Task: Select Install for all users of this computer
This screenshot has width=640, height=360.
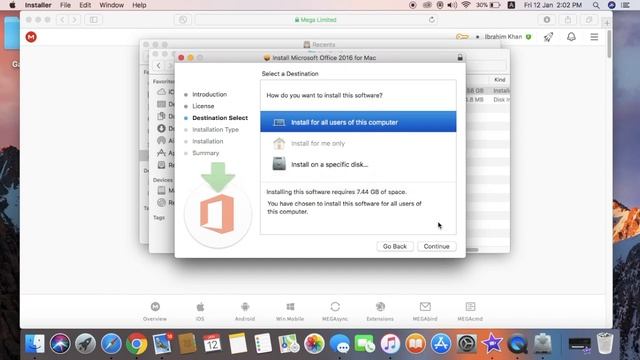Action: [x=358, y=122]
